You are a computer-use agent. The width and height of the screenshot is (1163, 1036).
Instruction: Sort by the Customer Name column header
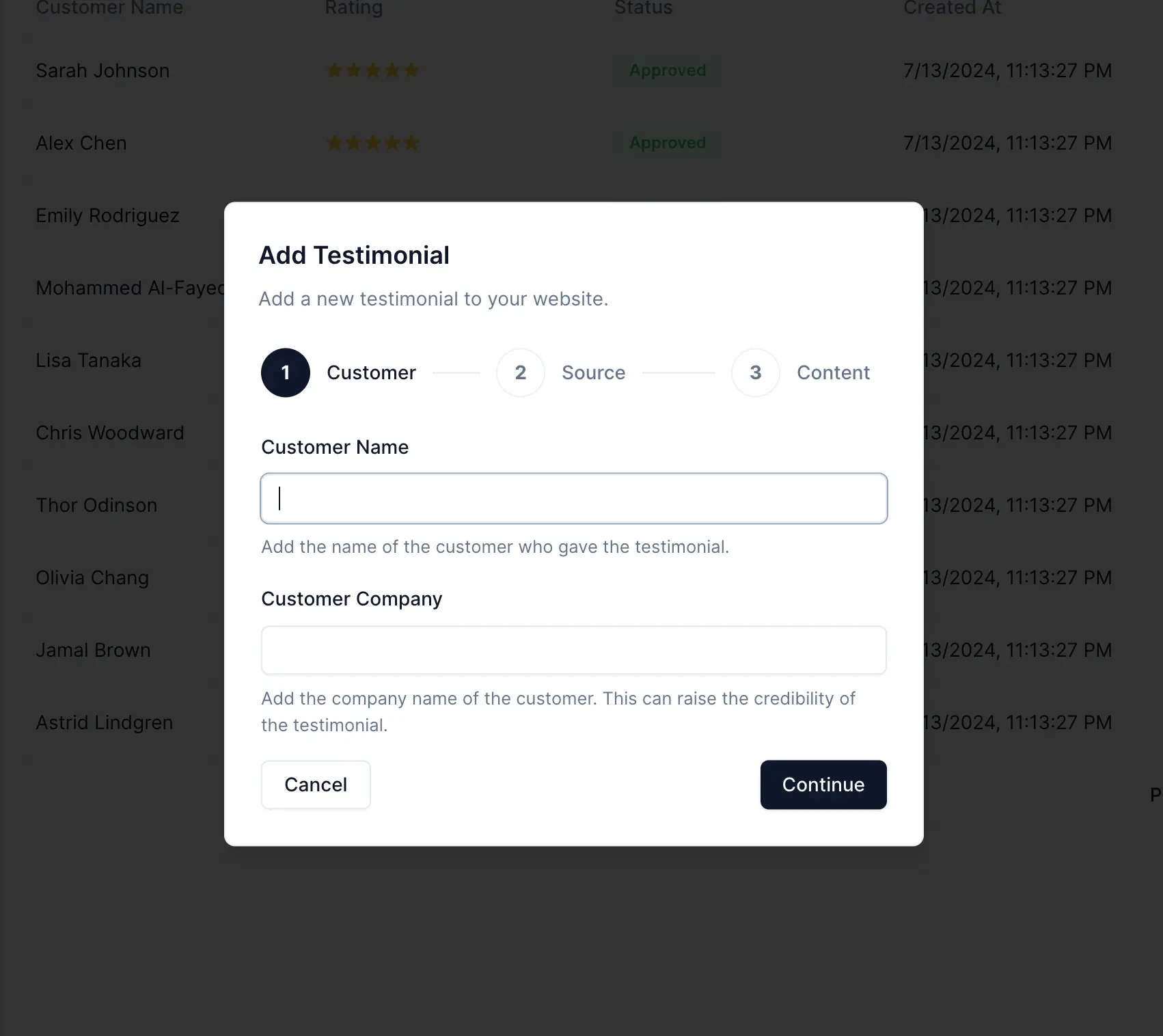[x=109, y=8]
